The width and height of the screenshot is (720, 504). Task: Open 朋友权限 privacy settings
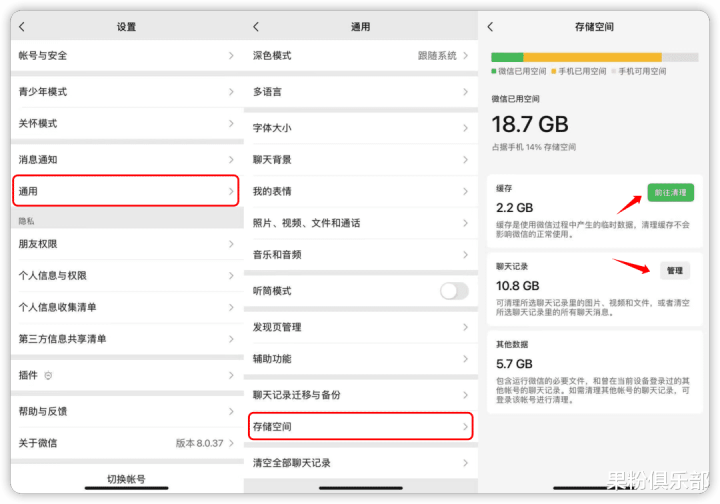point(127,244)
